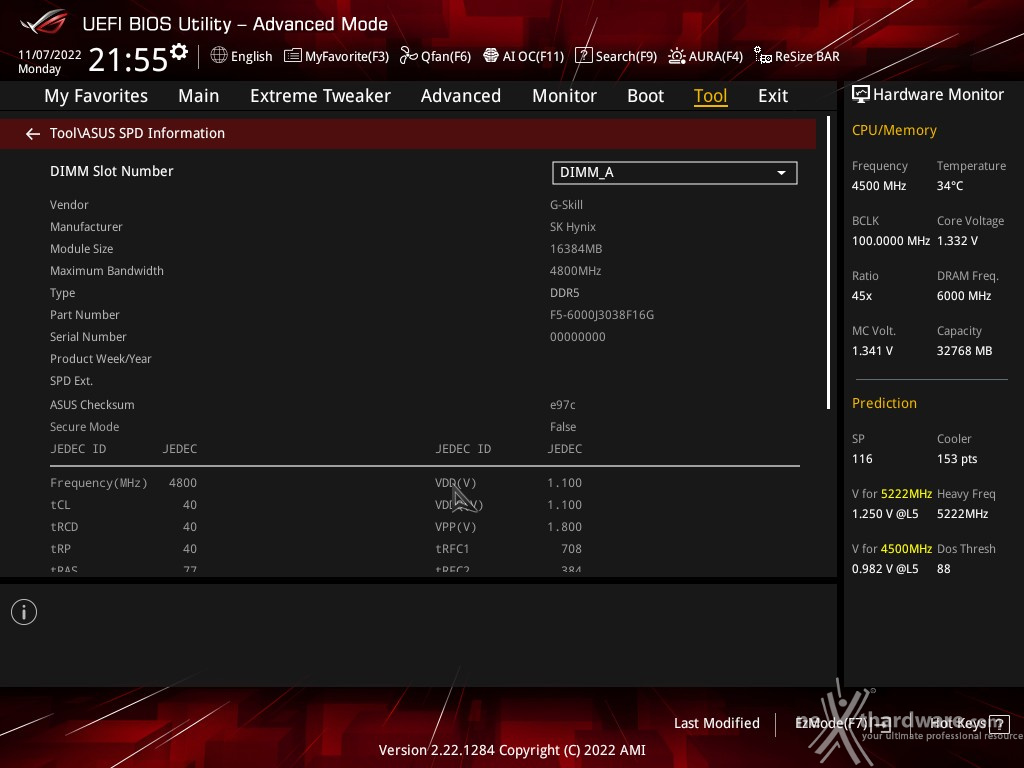Click tRCD row label

[64, 527]
